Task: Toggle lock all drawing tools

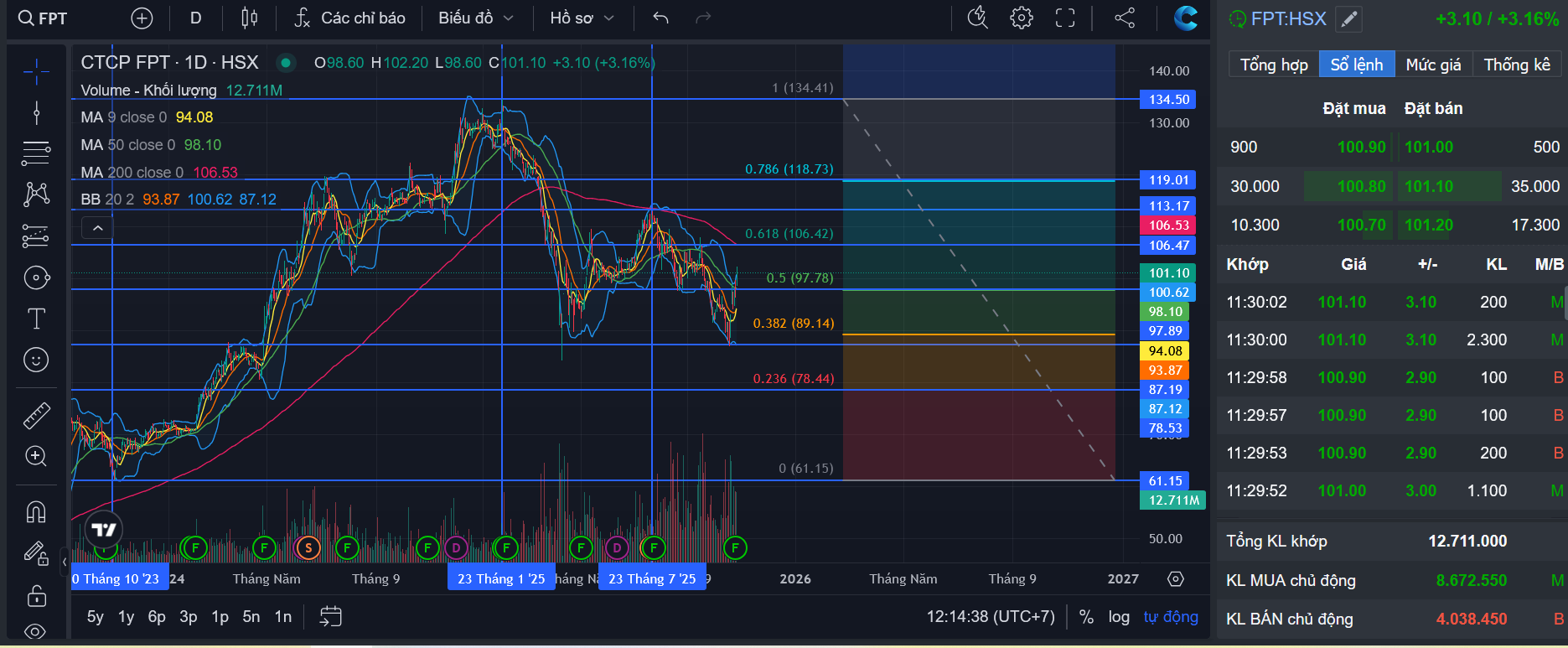Action: (x=36, y=595)
